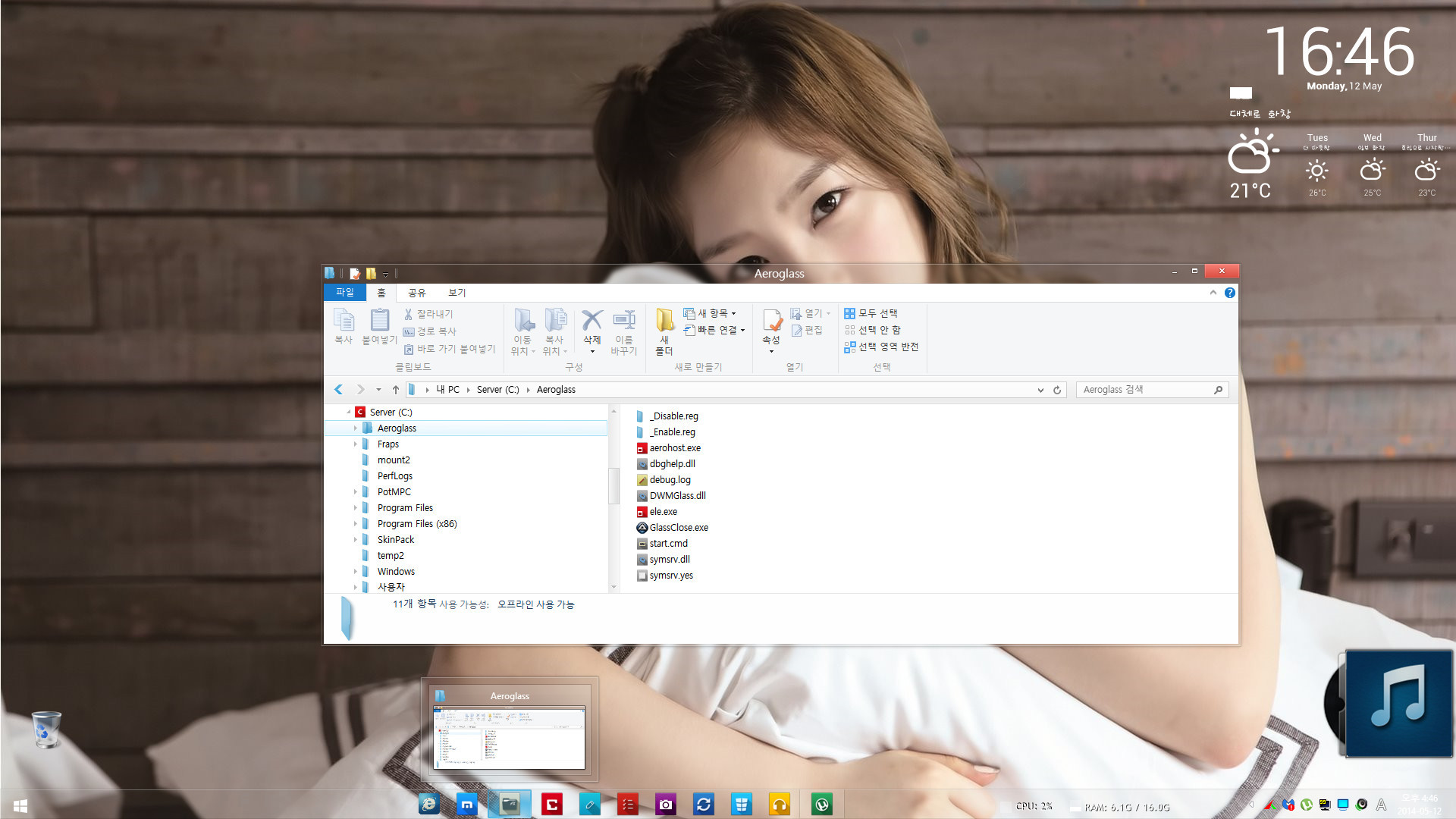Select the SkinPack folder in tree
Viewport: 1456px width, 819px height.
[396, 540]
